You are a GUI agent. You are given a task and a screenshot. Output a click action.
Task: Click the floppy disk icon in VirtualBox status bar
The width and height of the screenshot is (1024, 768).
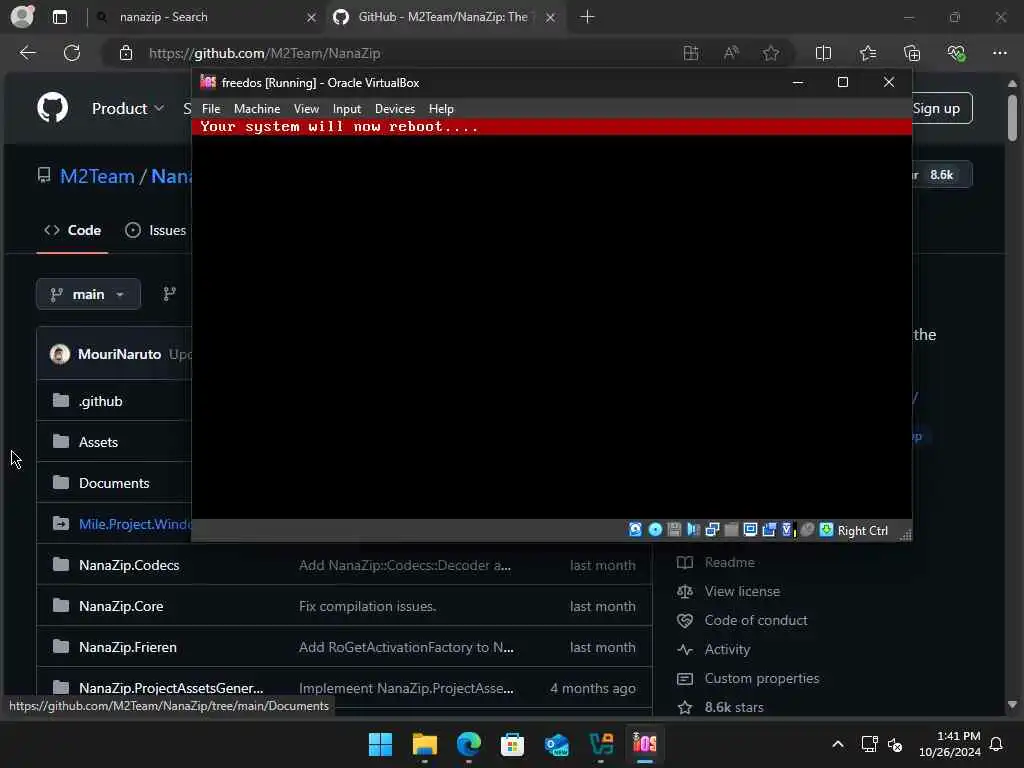[x=674, y=530]
